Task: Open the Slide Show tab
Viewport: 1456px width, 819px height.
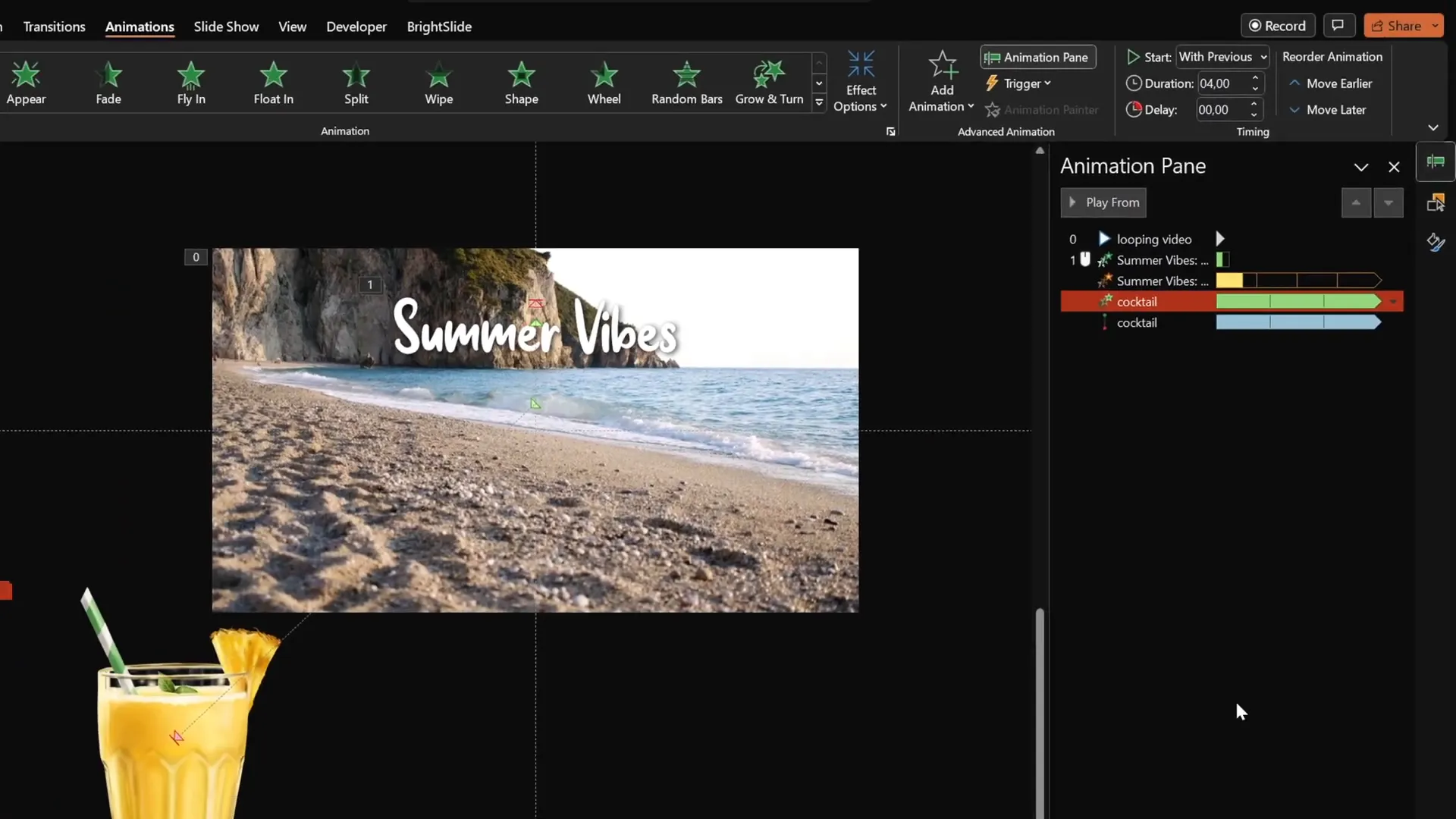Action: [x=226, y=27]
